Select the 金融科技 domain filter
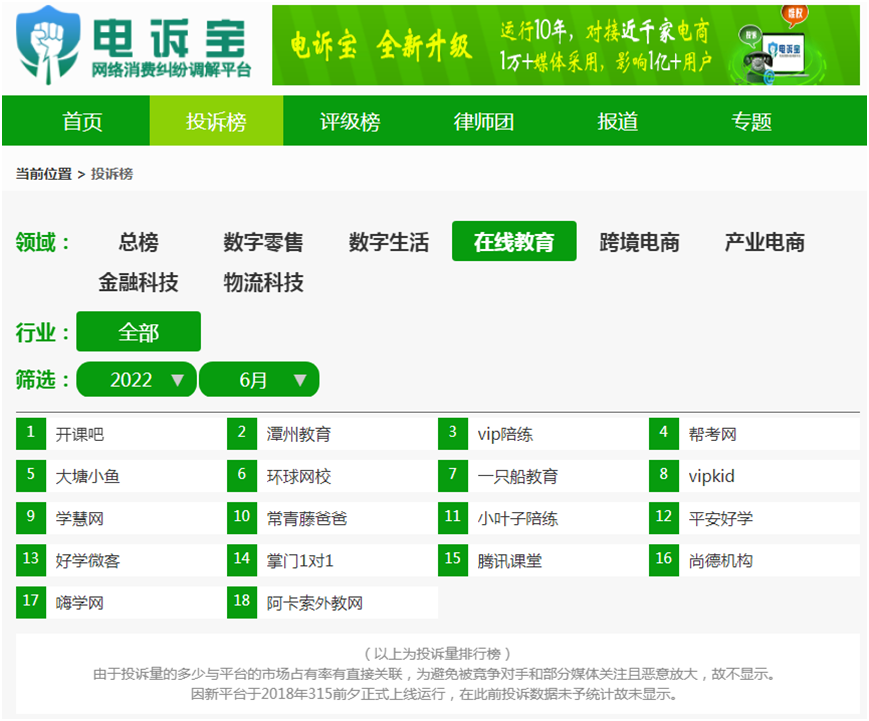This screenshot has height=721, width=869. (x=139, y=282)
